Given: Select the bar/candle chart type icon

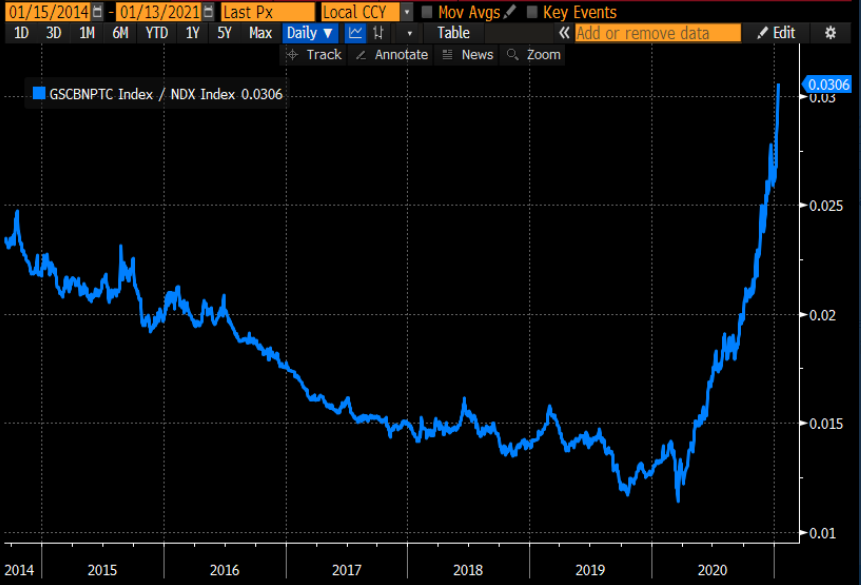Looking at the screenshot, I should (378, 33).
